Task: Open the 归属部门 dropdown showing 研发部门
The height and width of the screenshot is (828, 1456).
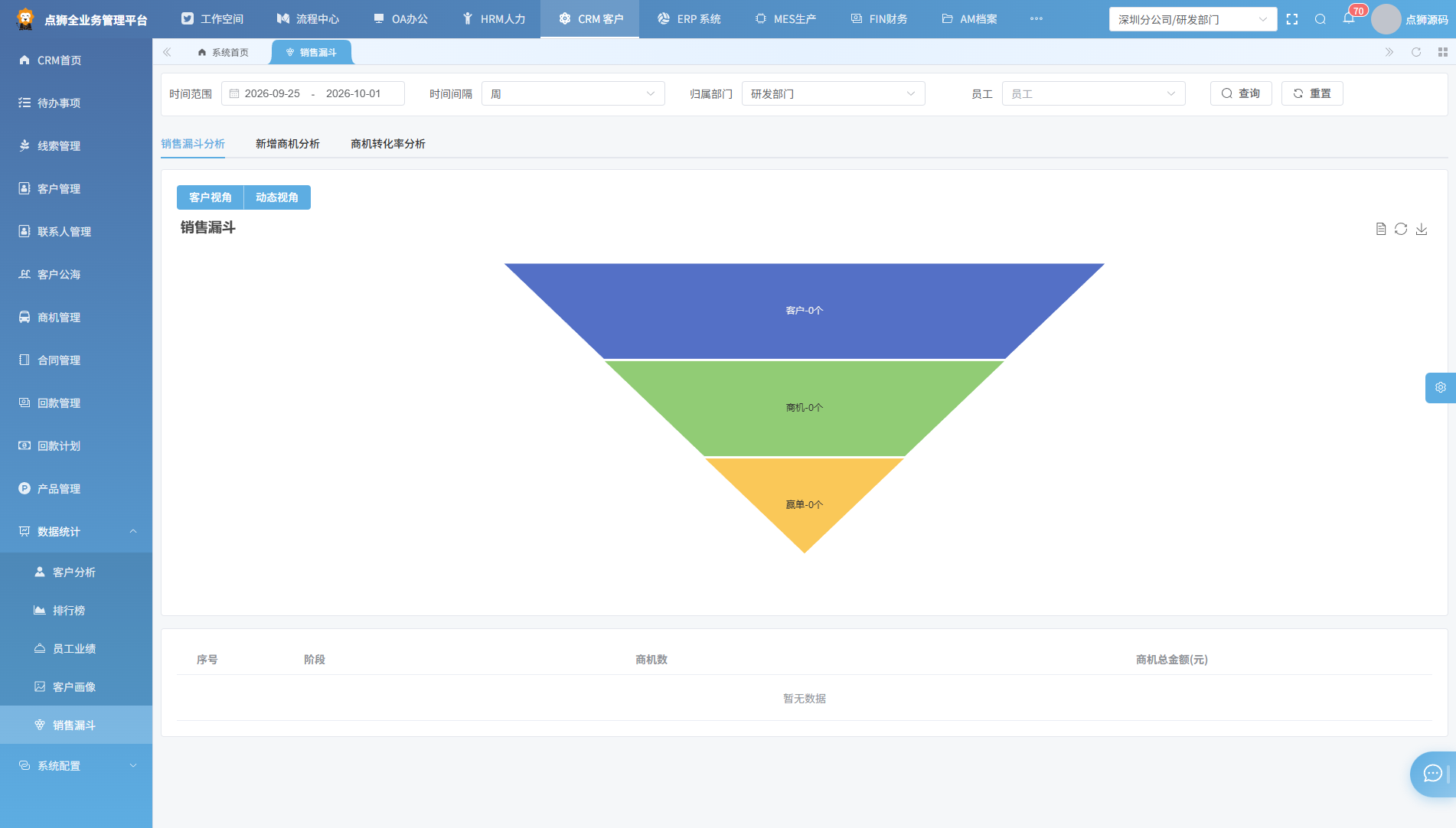Action: (833, 93)
